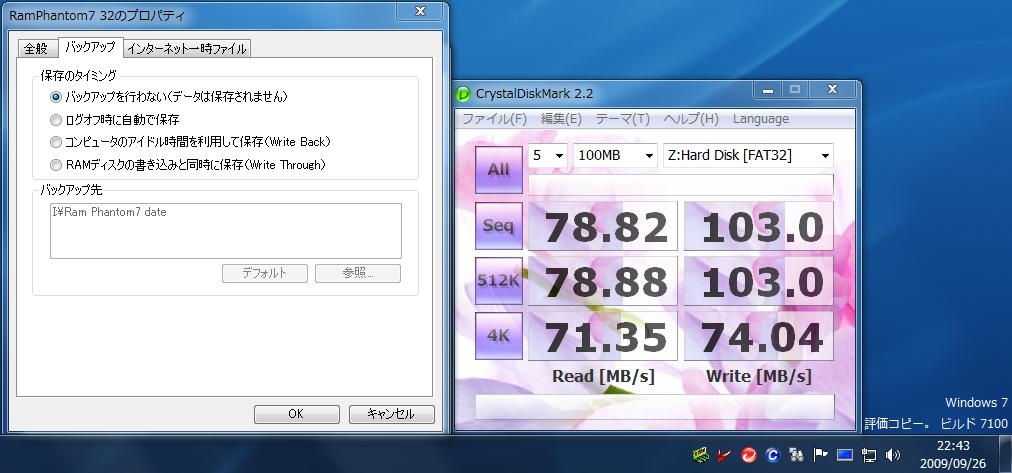Click the Seq read value 78.82
Screen dimensions: 1012x473
pos(603,226)
